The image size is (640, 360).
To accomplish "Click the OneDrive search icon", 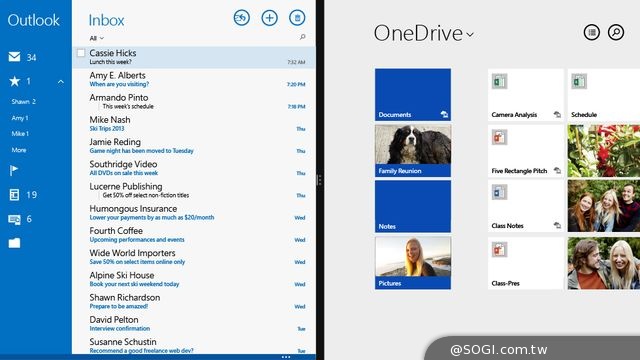I will click(x=616, y=32).
